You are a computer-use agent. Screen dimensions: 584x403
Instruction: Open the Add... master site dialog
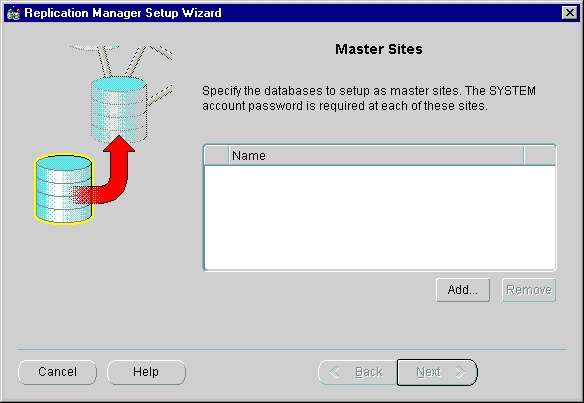[x=463, y=290]
